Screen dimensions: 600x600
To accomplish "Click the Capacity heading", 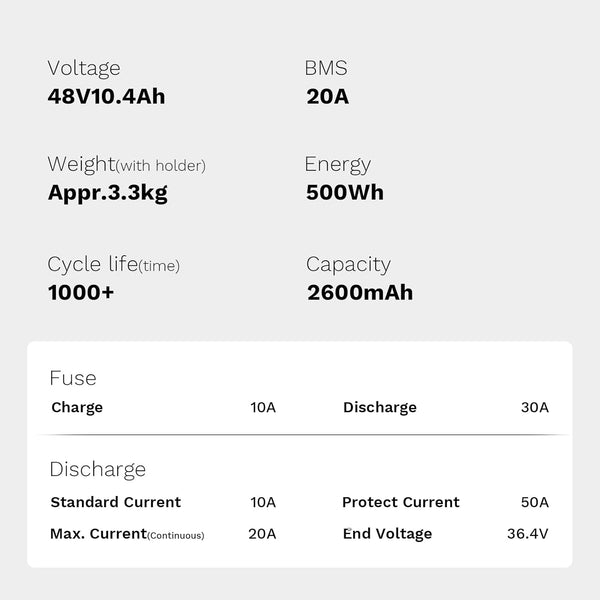I will pyautogui.click(x=348, y=265).
